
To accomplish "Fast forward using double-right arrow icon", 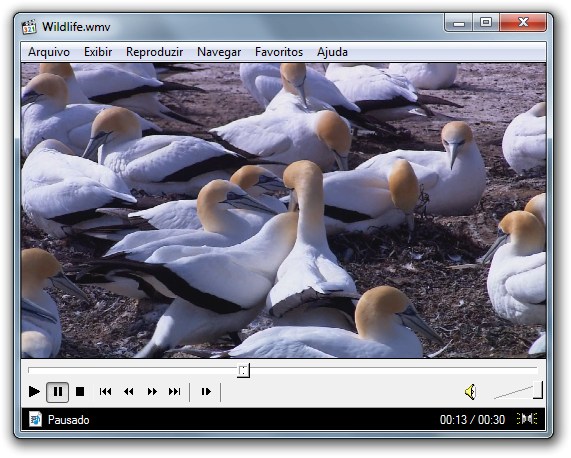I will point(152,392).
